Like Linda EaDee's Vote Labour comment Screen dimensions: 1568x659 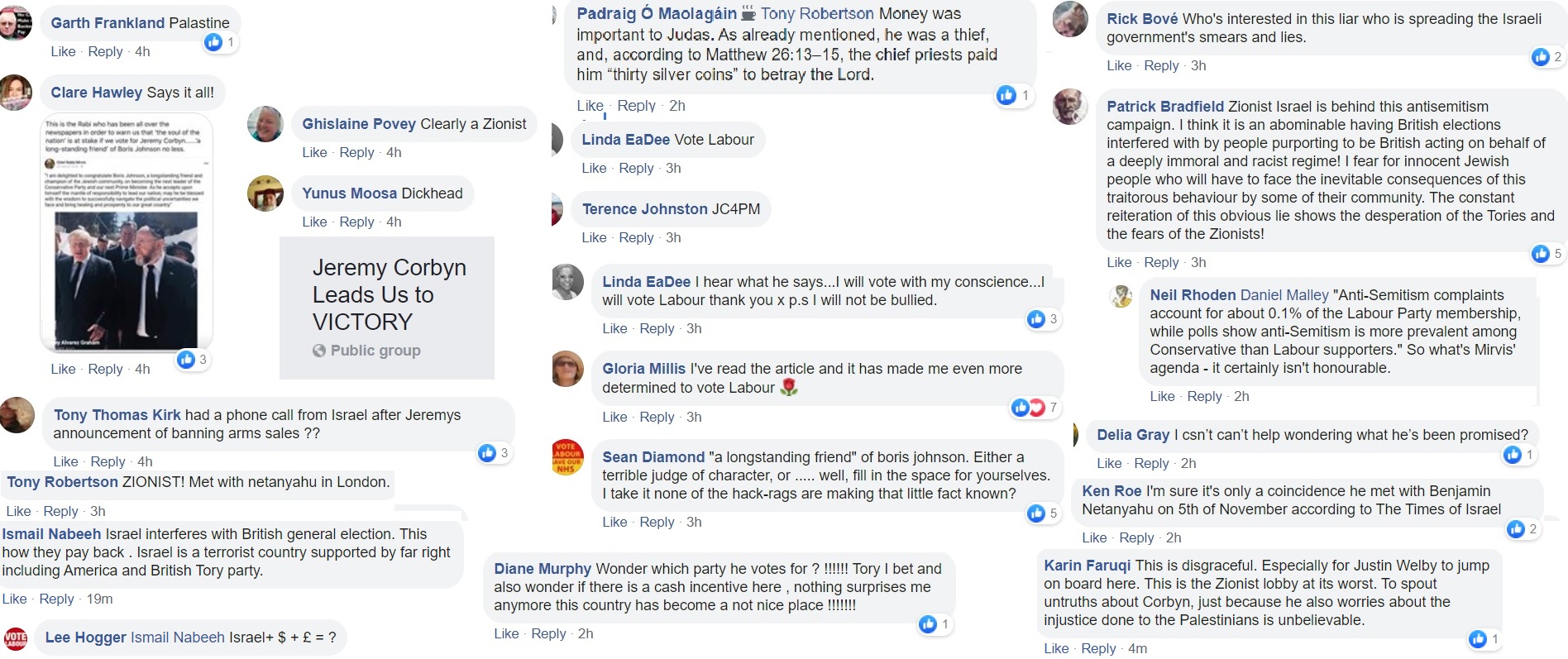tap(594, 168)
